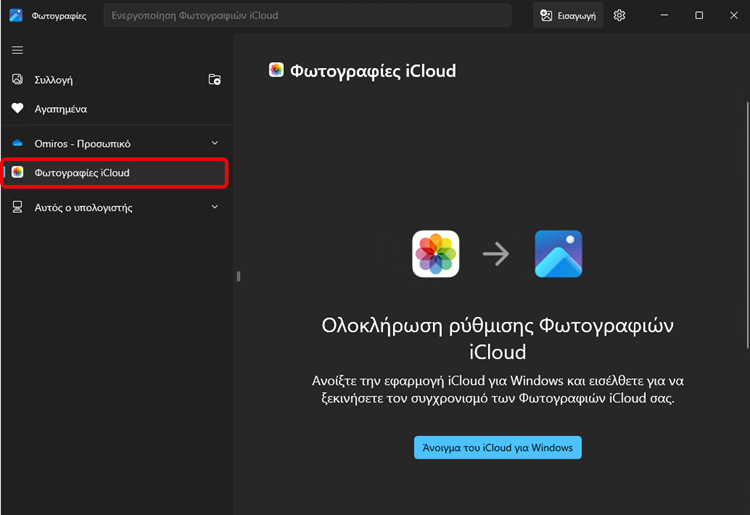The width and height of the screenshot is (750, 515).
Task: Click the heart icon for Αγαπημένα
Action: pyautogui.click(x=17, y=109)
